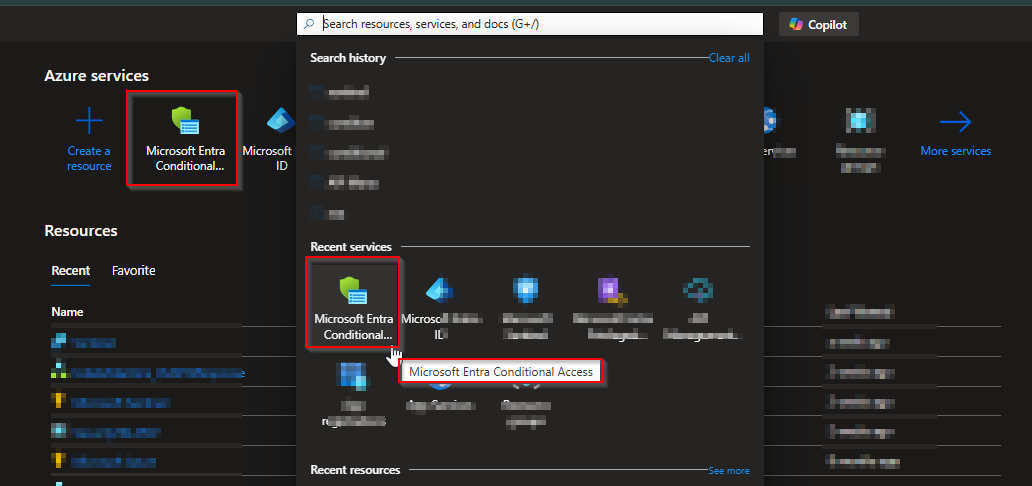Click the purple service icon in Recent services
Image resolution: width=1032 pixels, height=486 pixels.
pyautogui.click(x=610, y=291)
